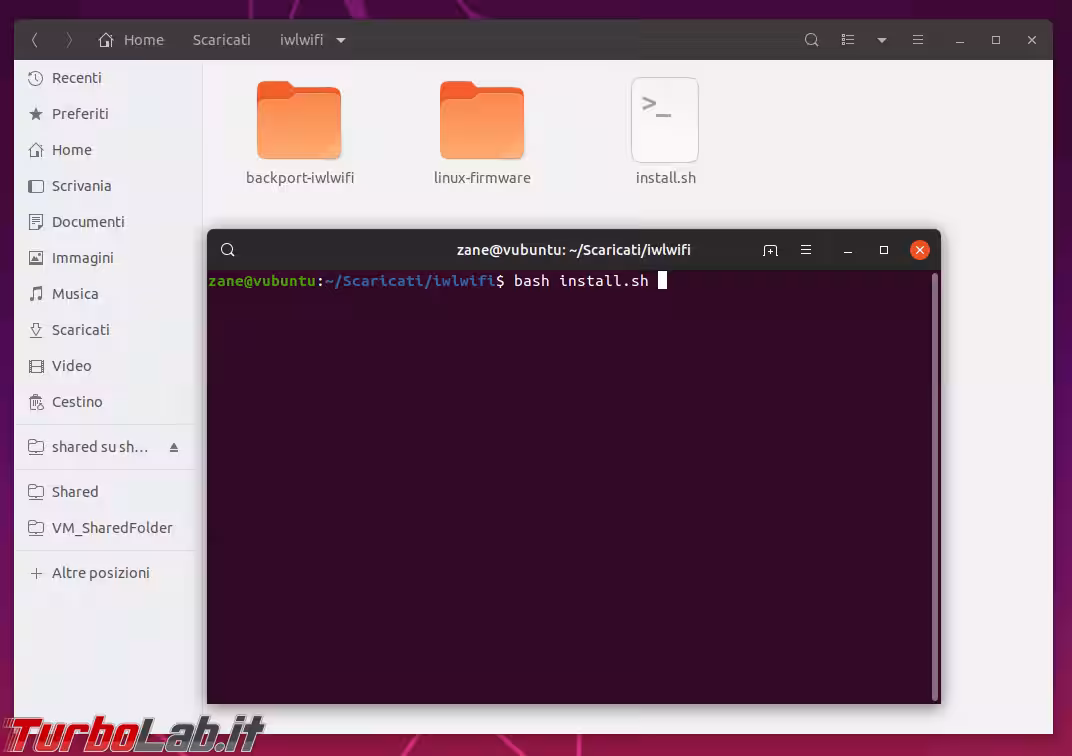Expand the iwlwifi path dropdown arrow
The width and height of the screenshot is (1072, 756).
[x=341, y=40]
